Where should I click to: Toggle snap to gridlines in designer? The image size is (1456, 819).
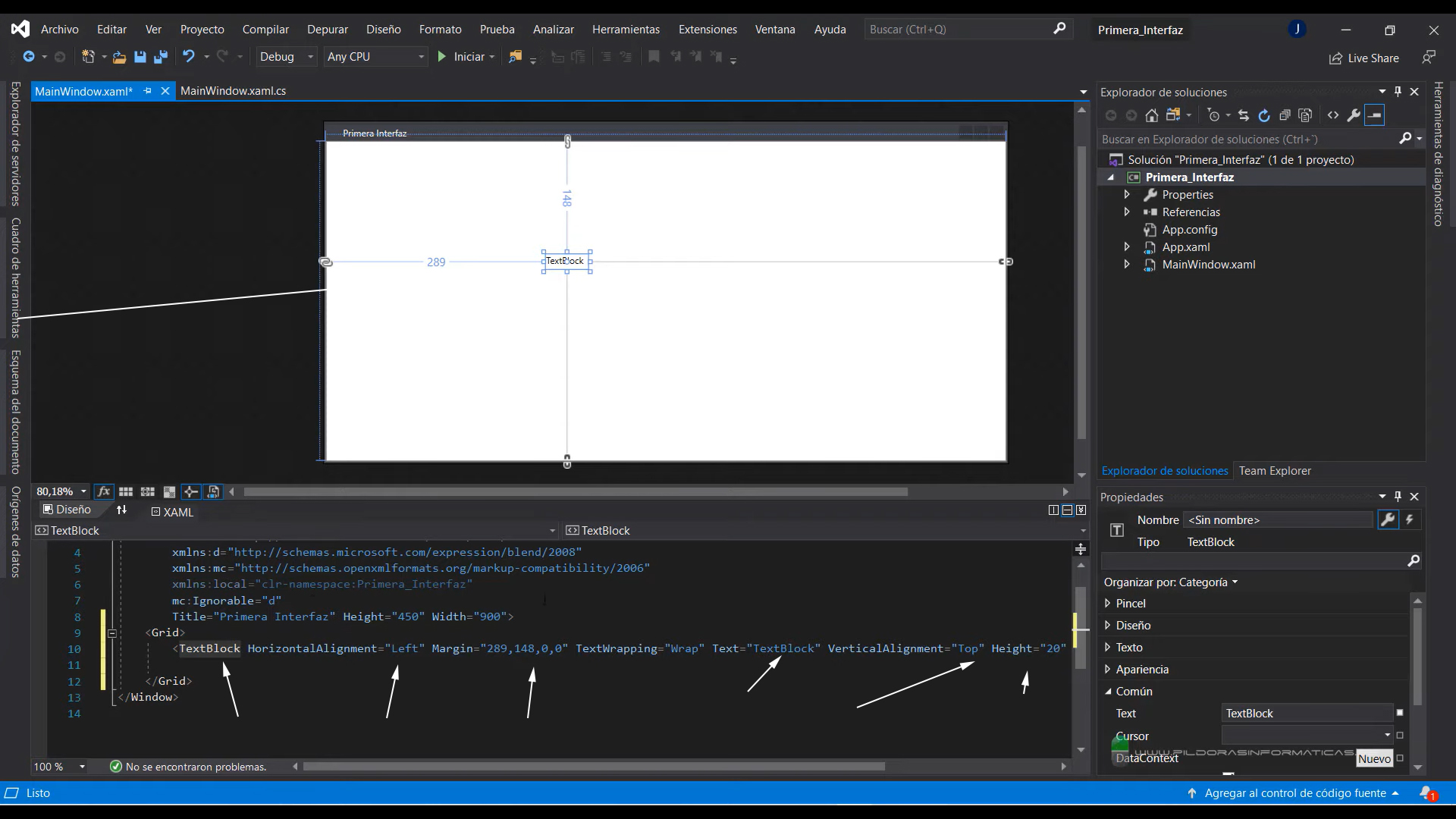point(147,492)
